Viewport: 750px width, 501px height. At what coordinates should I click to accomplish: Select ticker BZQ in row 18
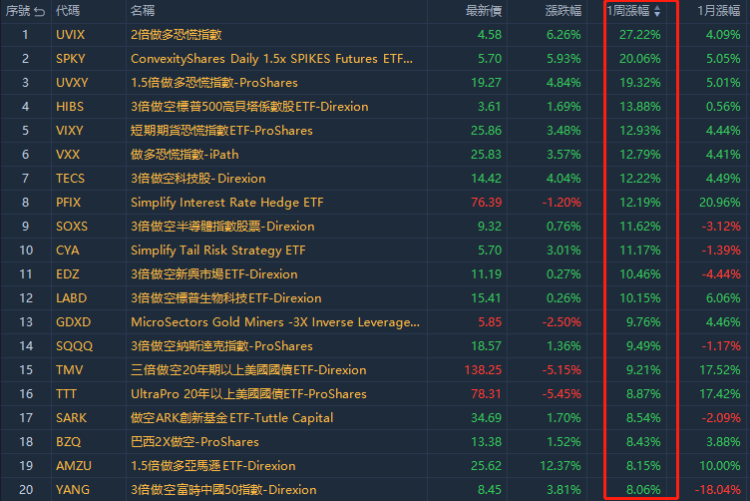pyautogui.click(x=68, y=442)
